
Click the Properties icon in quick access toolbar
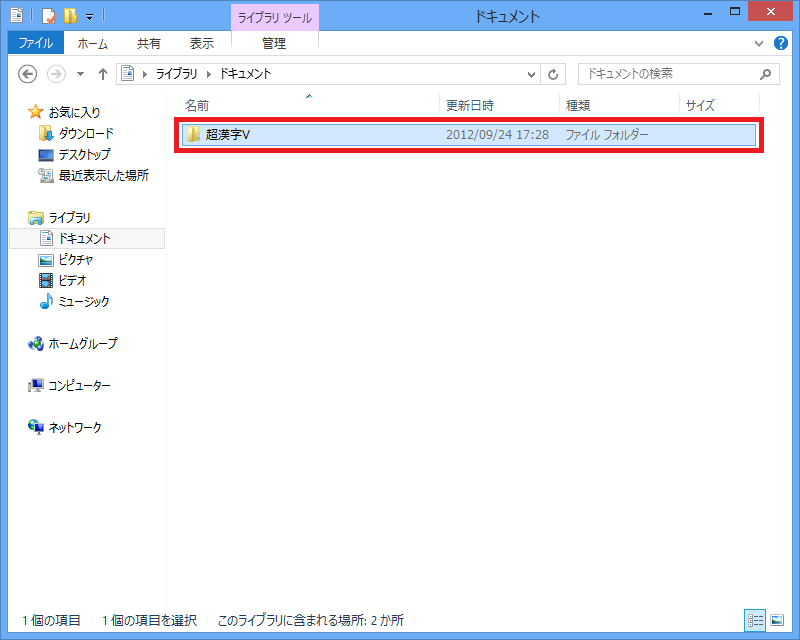point(48,16)
